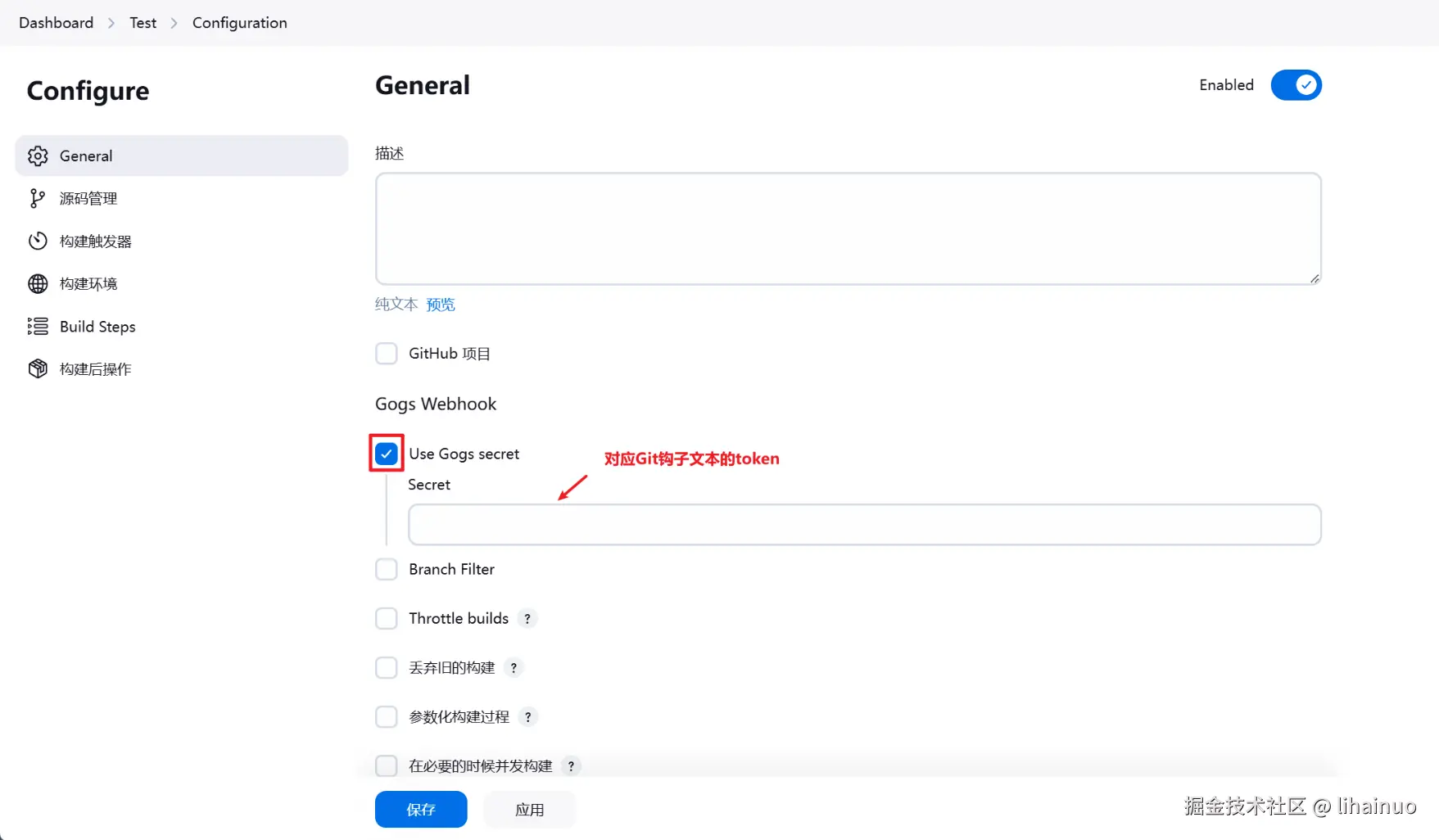Open 构建环境 via the globe icon
The image size is (1439, 840).
pyautogui.click(x=38, y=283)
